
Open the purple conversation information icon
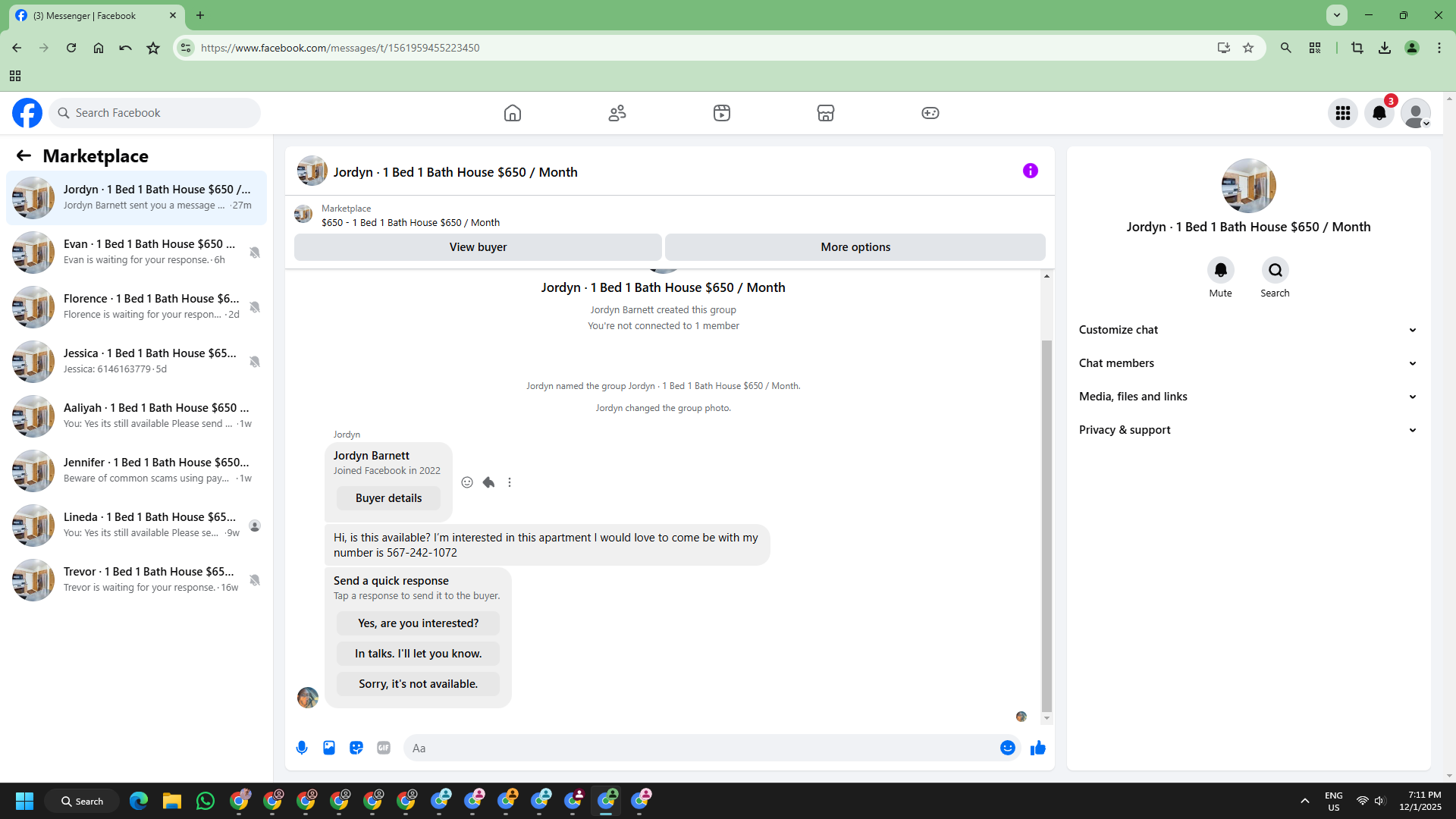click(x=1031, y=171)
